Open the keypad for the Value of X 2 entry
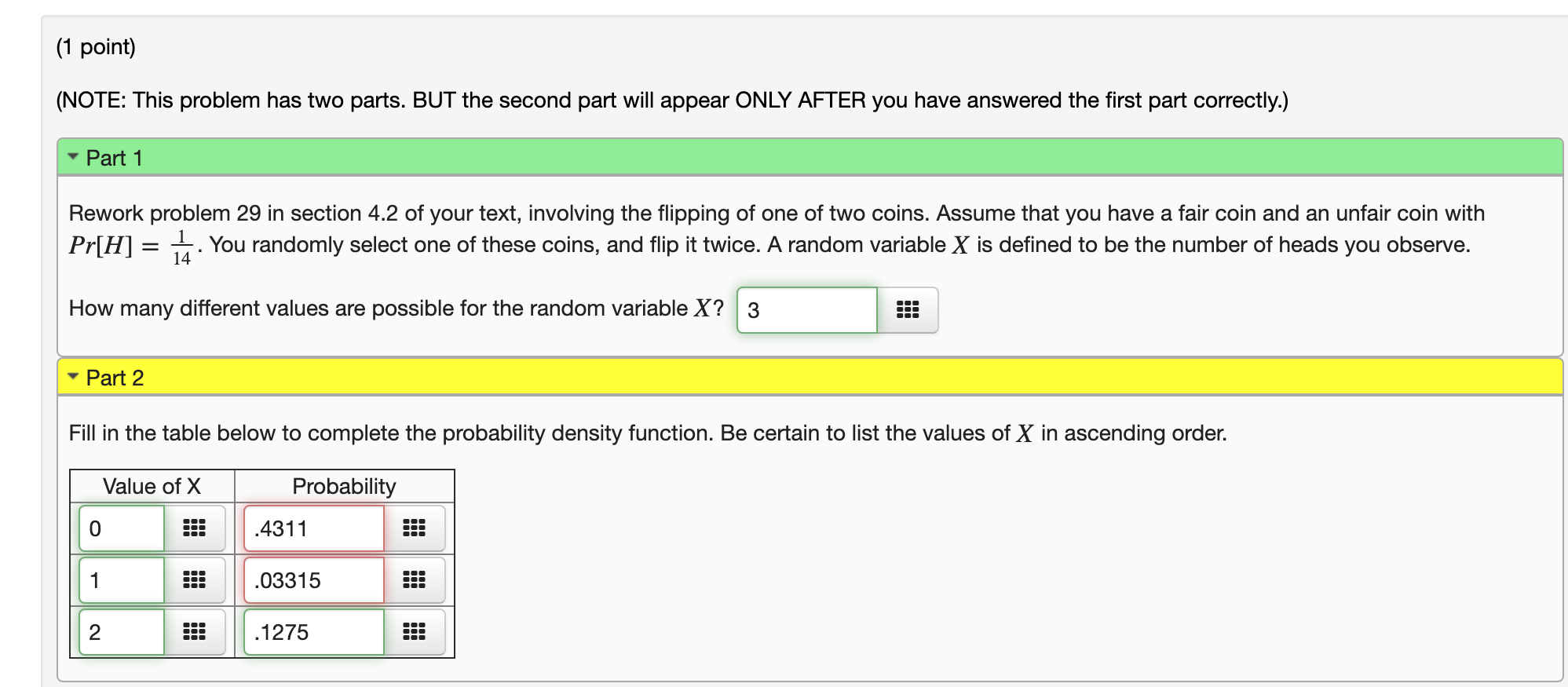Screen dimensions: 1568x687 pos(195,631)
